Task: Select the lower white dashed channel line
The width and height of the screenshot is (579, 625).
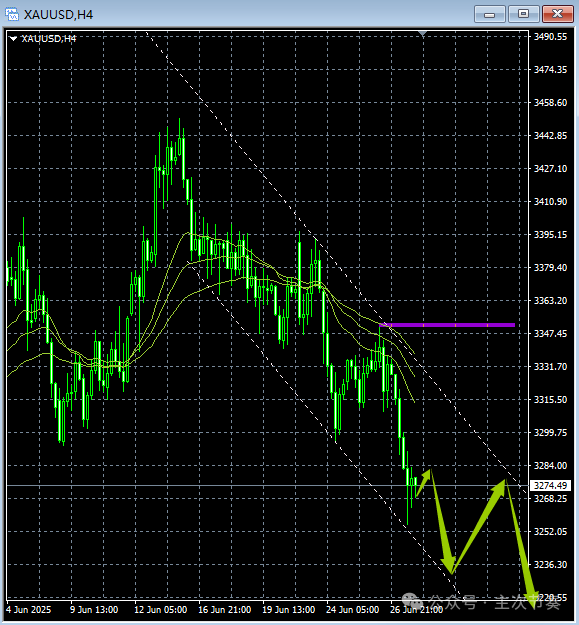Action: click(323, 428)
